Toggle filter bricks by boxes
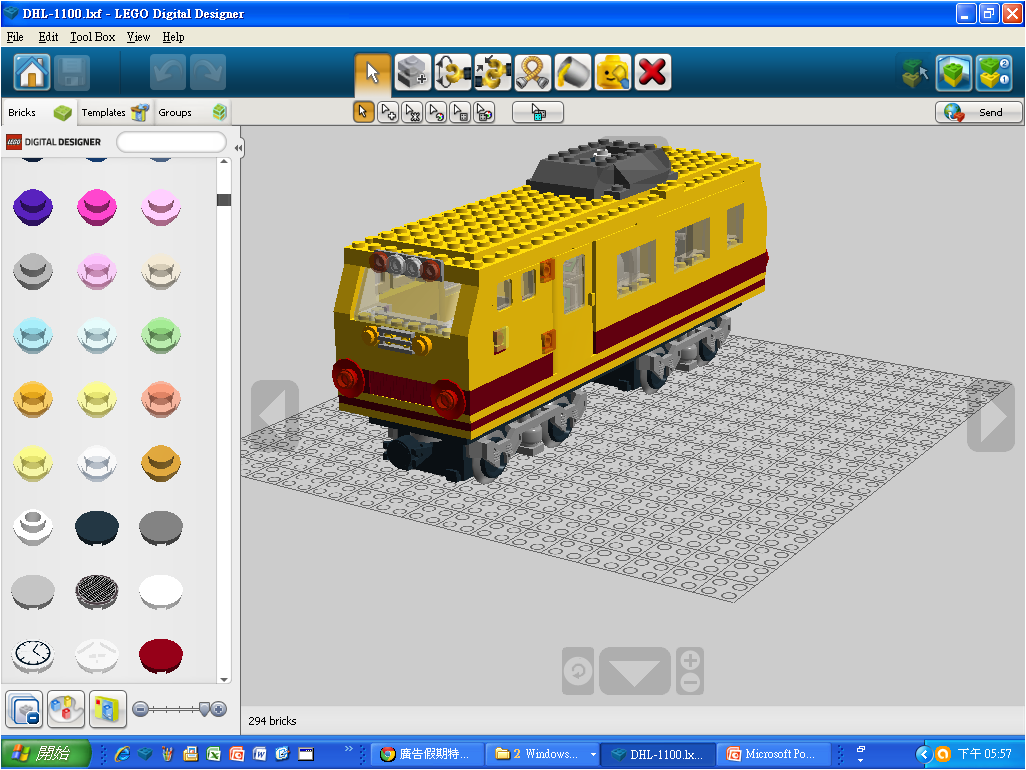The height and width of the screenshot is (770, 1026). tap(108, 710)
